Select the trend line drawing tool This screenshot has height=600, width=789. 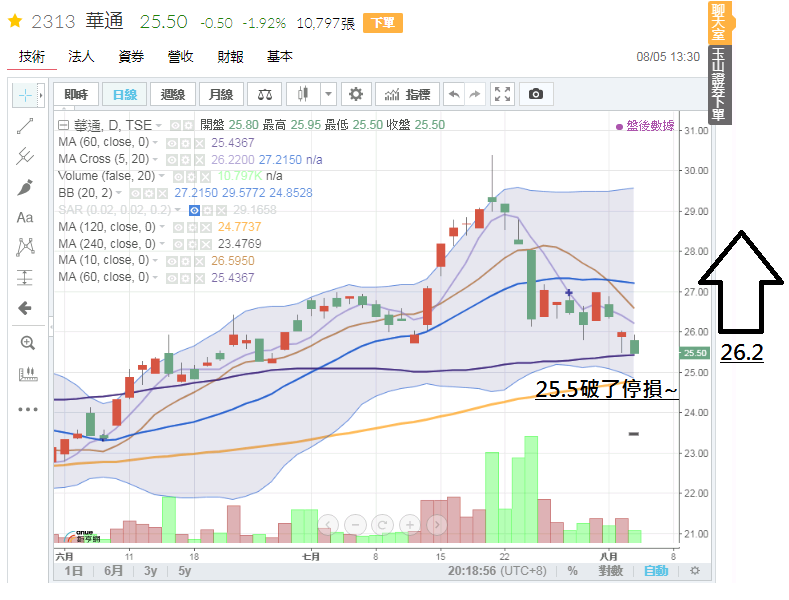coord(25,126)
